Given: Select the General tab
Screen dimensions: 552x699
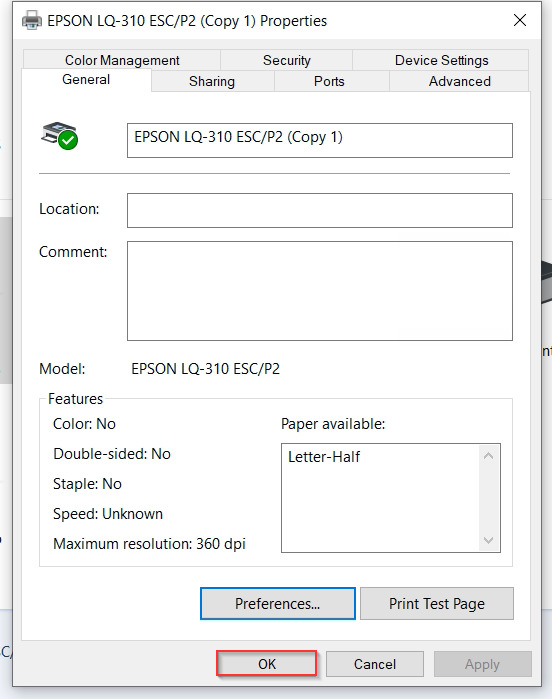Looking at the screenshot, I should pos(86,80).
